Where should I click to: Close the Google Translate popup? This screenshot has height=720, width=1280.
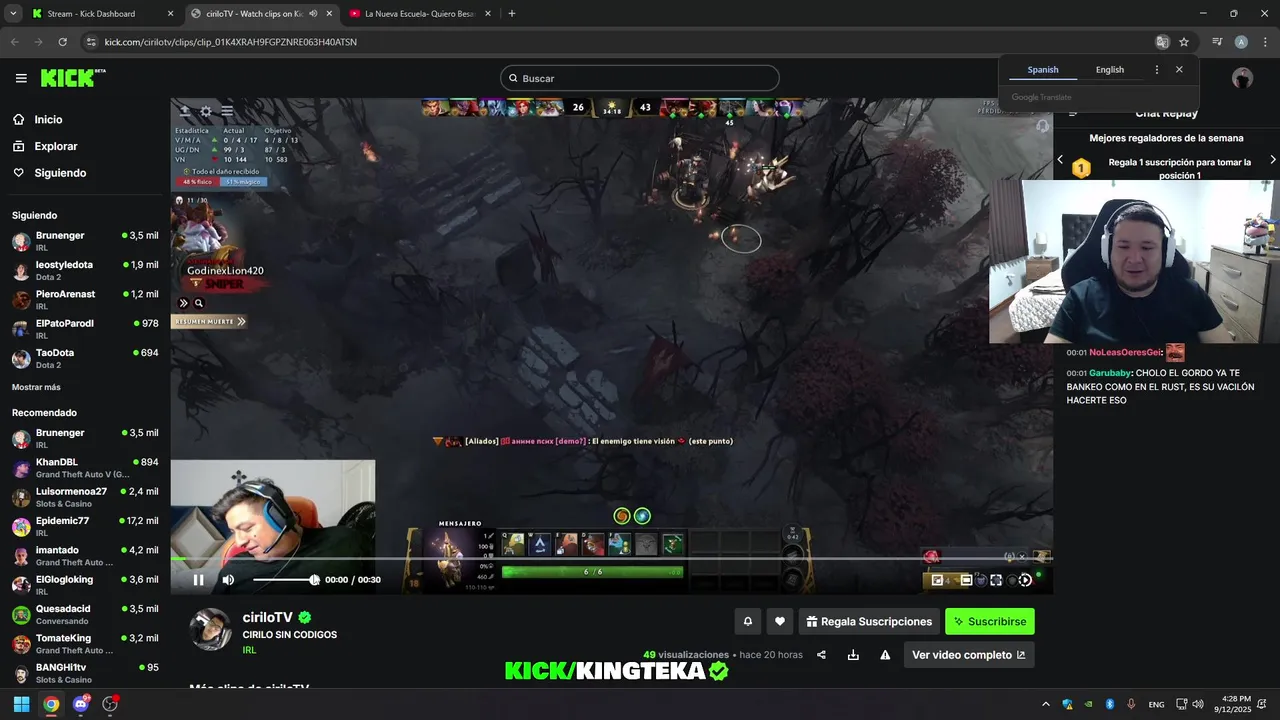point(1179,70)
